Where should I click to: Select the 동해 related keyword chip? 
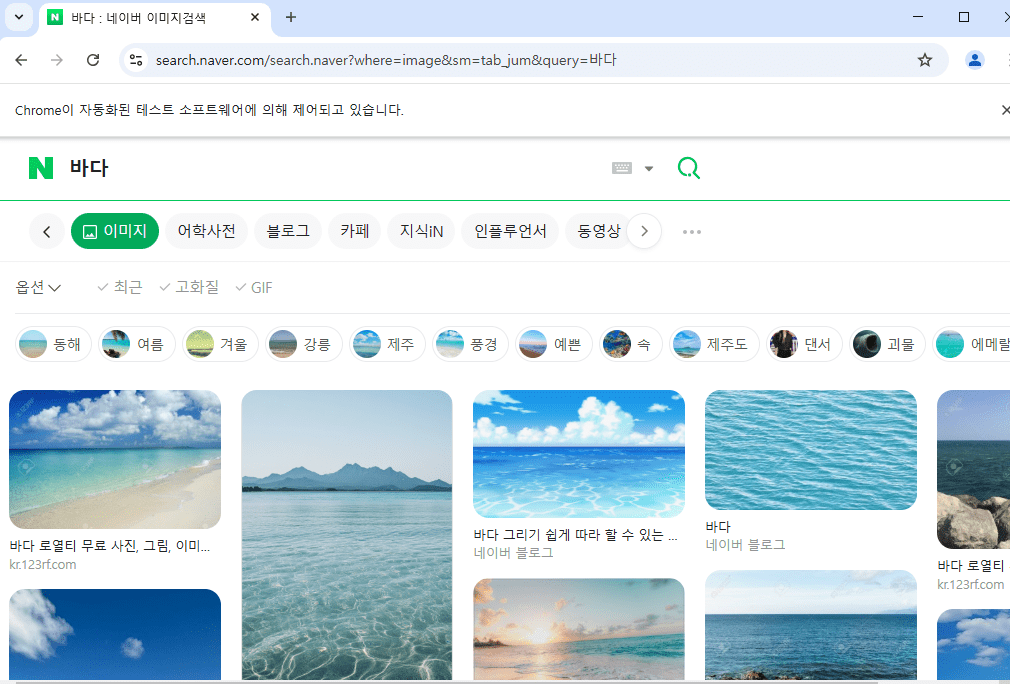pyautogui.click(x=53, y=345)
